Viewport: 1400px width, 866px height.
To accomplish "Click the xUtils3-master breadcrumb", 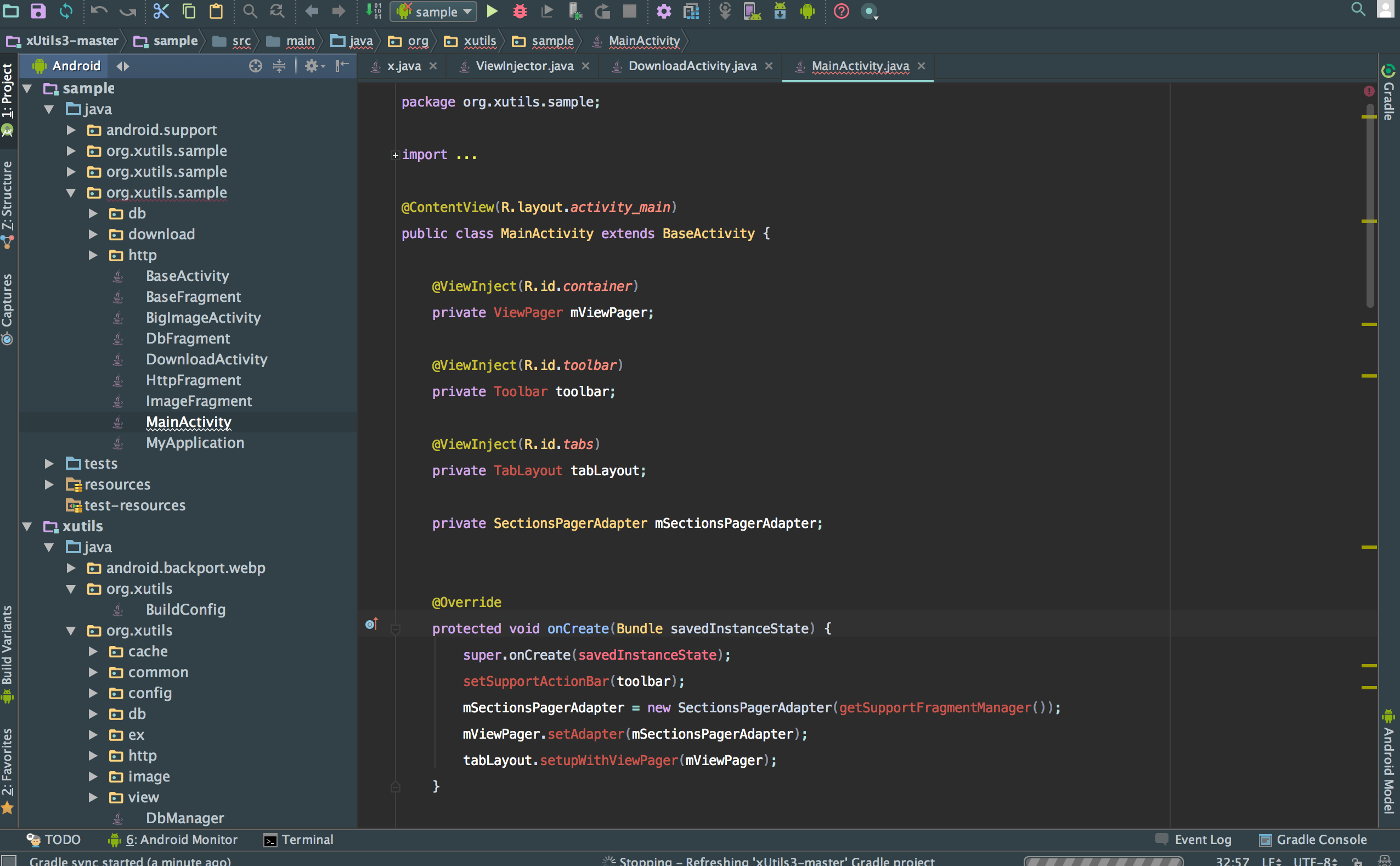I will click(63, 41).
